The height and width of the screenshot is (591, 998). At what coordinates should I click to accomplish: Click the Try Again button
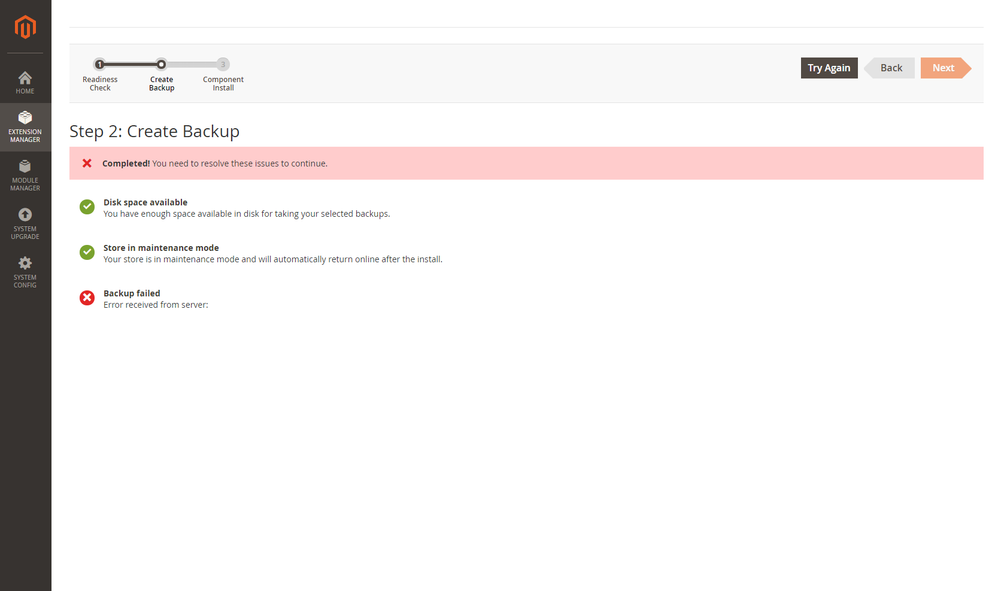(829, 68)
